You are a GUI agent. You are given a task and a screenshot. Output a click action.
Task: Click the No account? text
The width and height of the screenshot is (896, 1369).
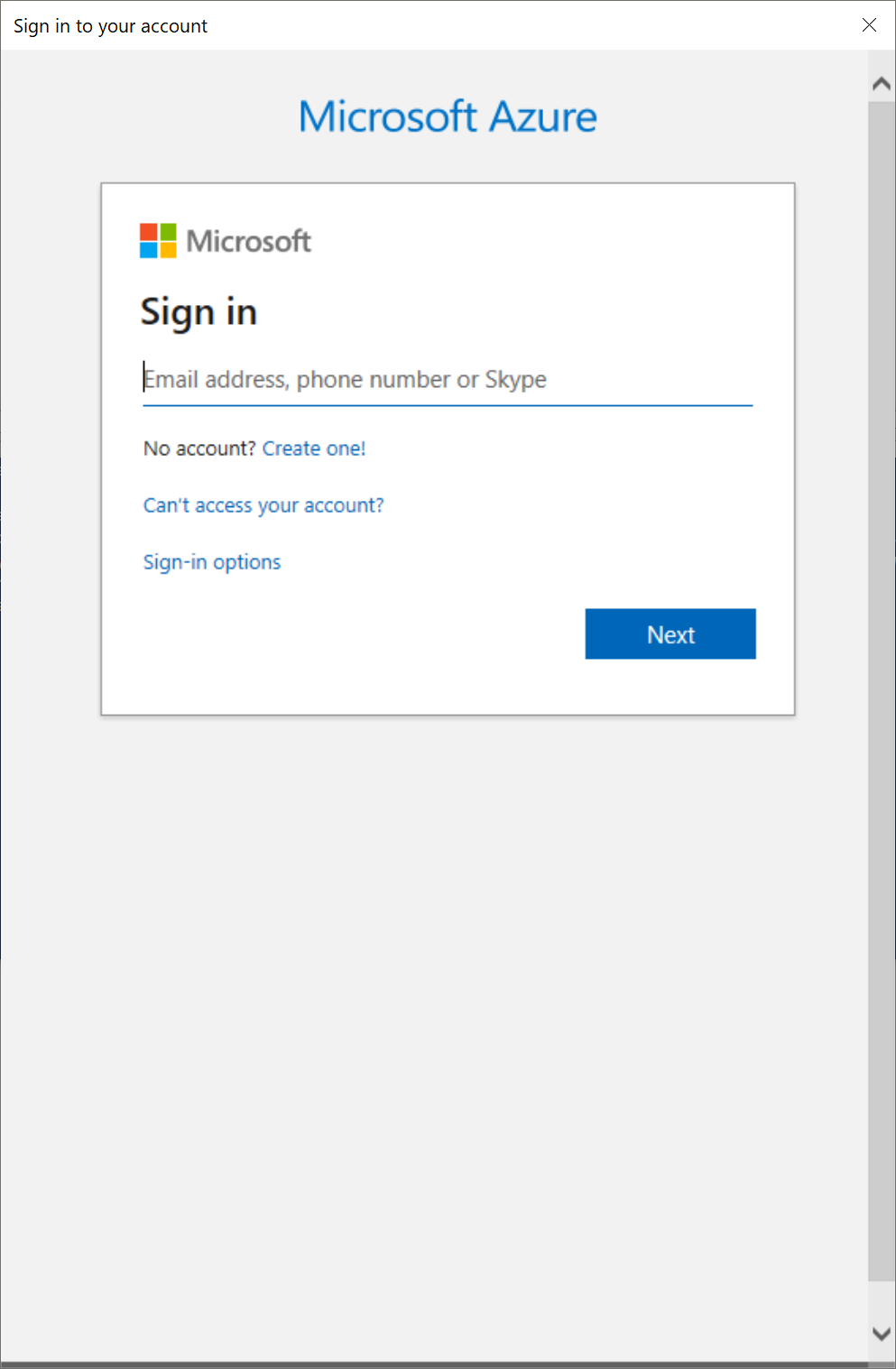199,449
